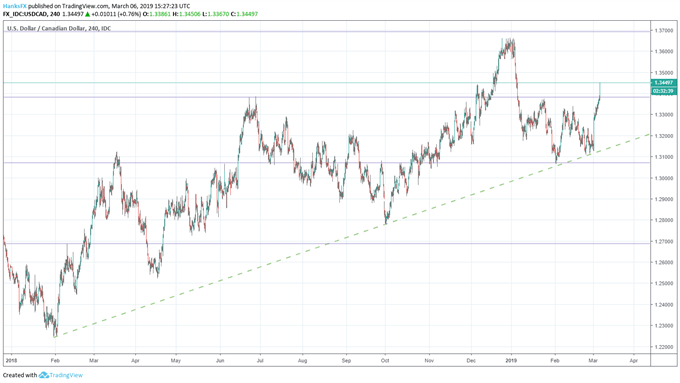Click the TradingView cloud logo icon

[x=43, y=375]
